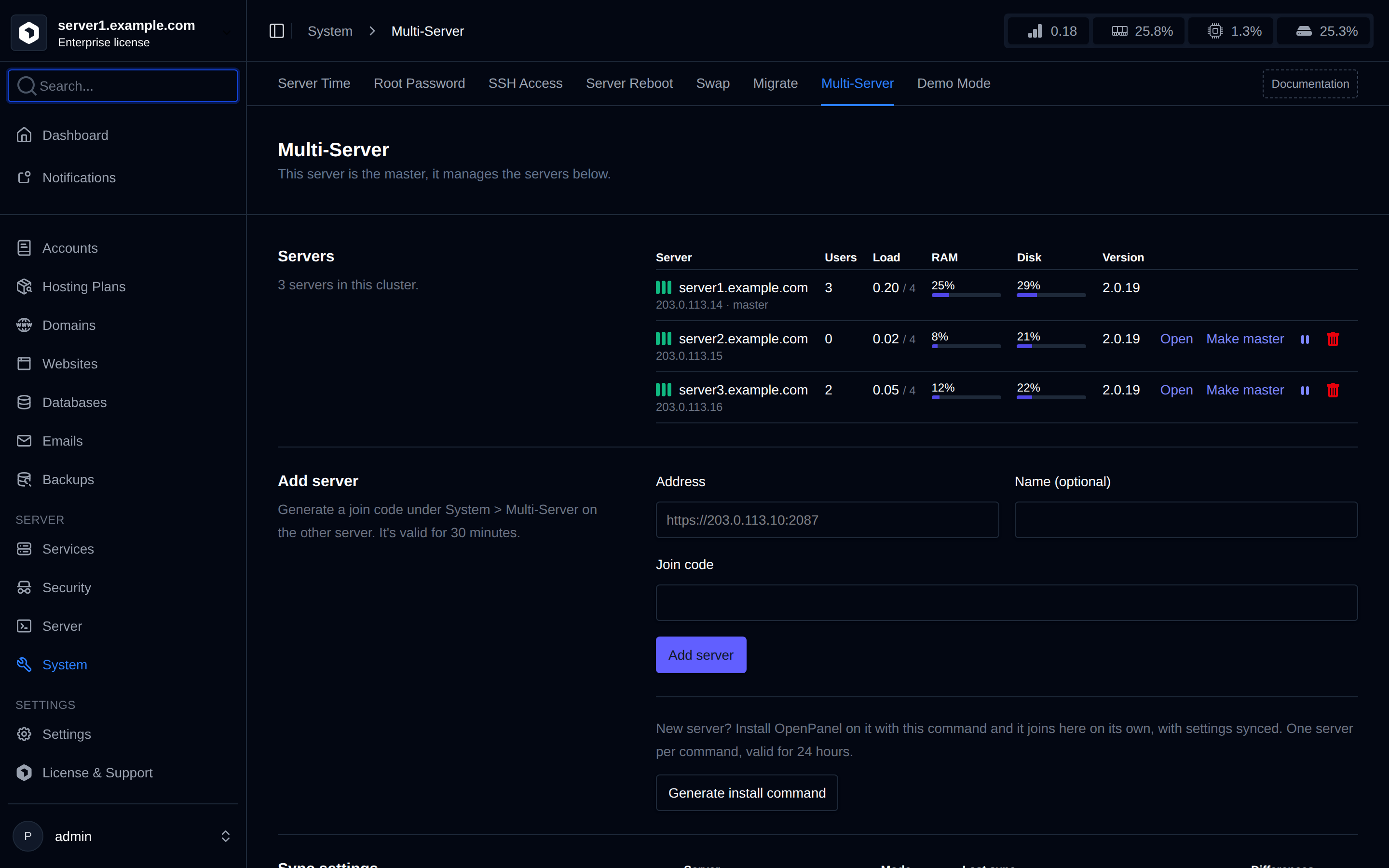Toggle the sidebar panel icon
This screenshot has width=1389, height=868.
[x=277, y=31]
